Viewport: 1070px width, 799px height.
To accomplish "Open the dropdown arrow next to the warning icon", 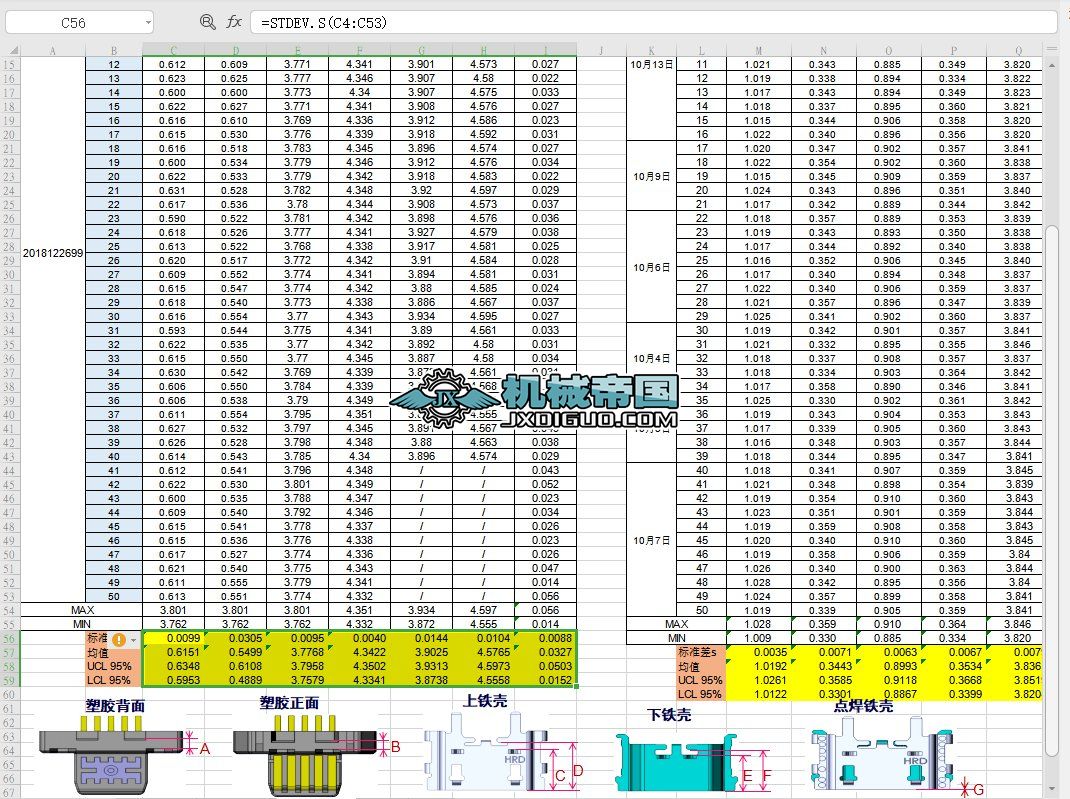I will [134, 640].
